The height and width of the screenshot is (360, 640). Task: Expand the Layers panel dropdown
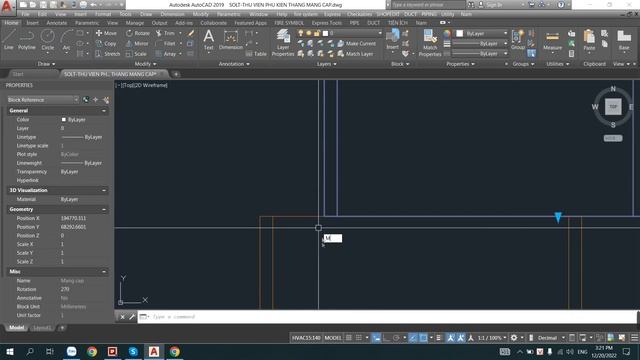327,64
